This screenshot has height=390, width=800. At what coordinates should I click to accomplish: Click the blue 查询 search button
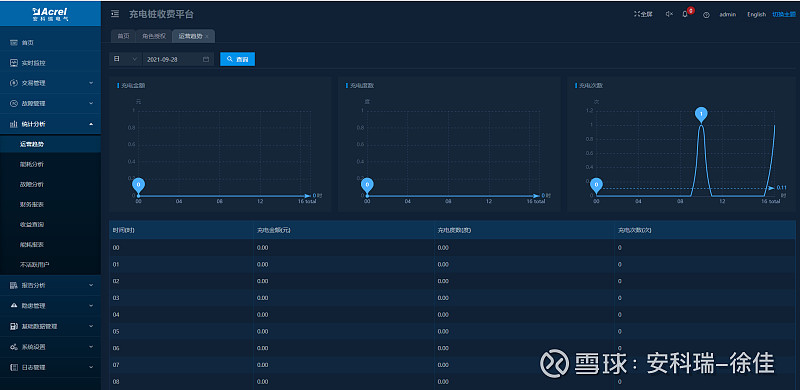[x=237, y=59]
